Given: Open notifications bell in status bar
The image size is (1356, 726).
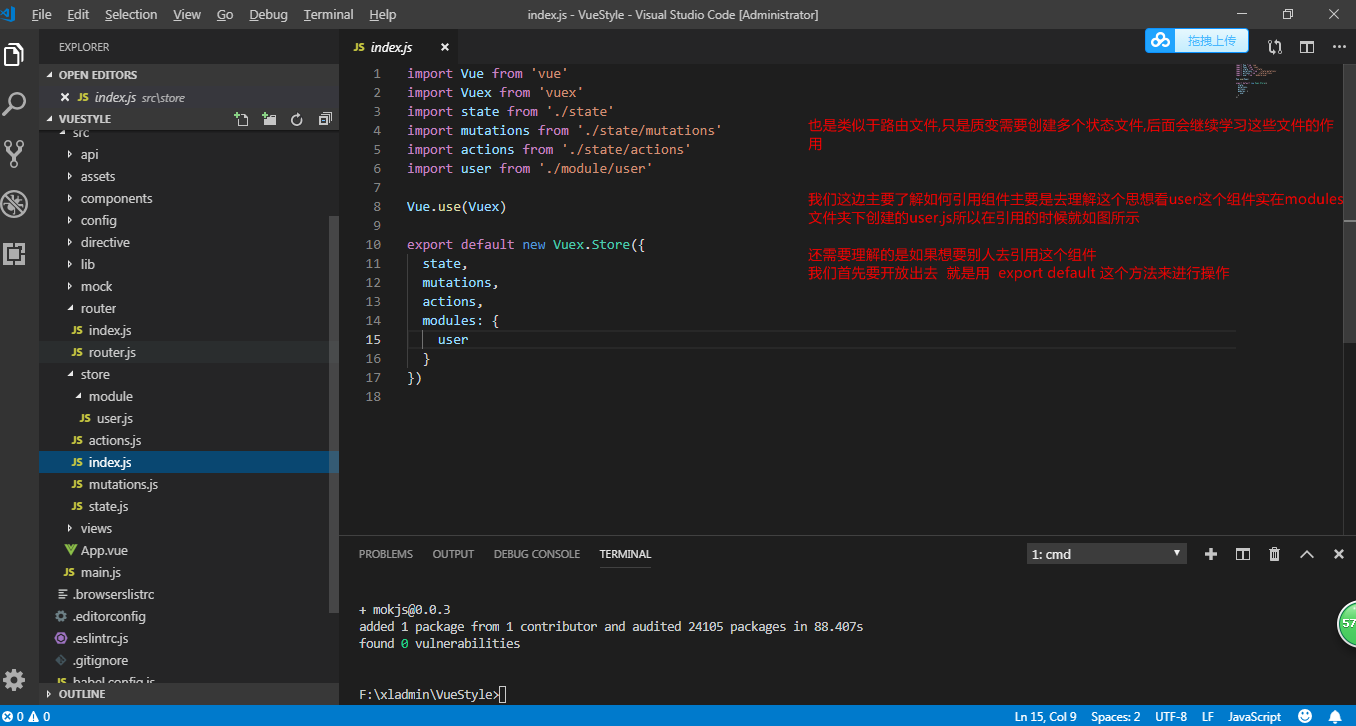Looking at the screenshot, I should point(1335,716).
